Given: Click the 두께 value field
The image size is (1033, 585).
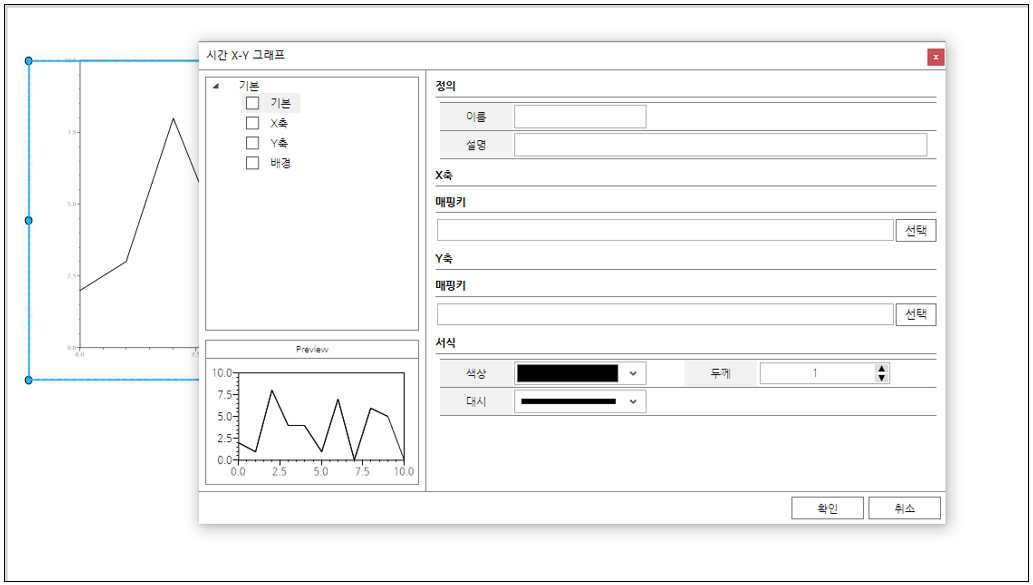Looking at the screenshot, I should tap(816, 373).
